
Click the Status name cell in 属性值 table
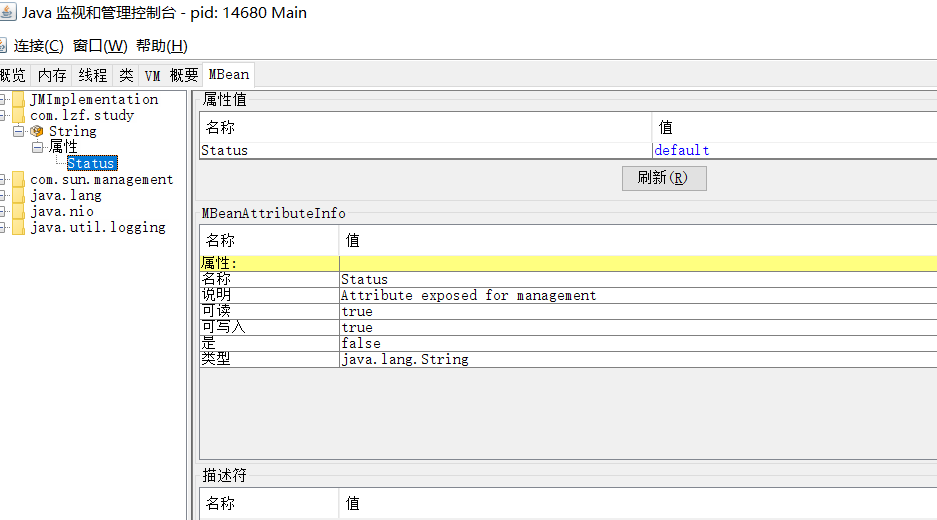point(425,151)
